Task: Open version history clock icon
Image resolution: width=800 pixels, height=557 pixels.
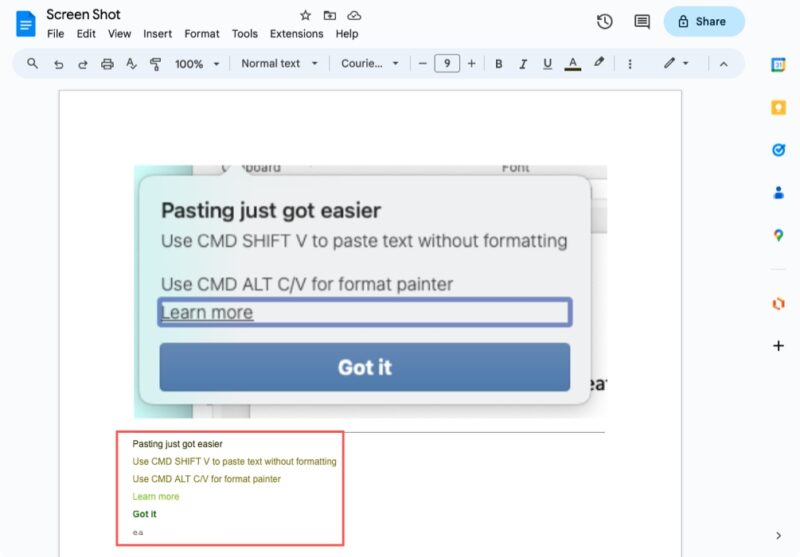Action: (x=605, y=21)
